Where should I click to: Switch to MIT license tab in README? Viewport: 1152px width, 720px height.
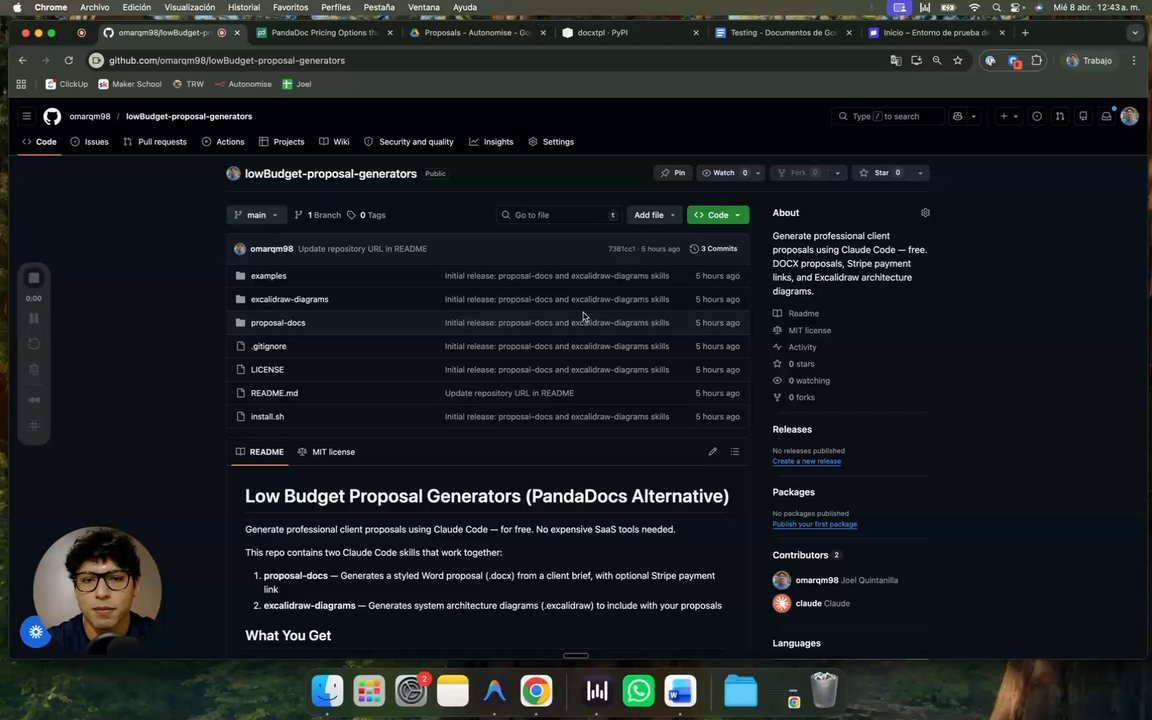326,452
